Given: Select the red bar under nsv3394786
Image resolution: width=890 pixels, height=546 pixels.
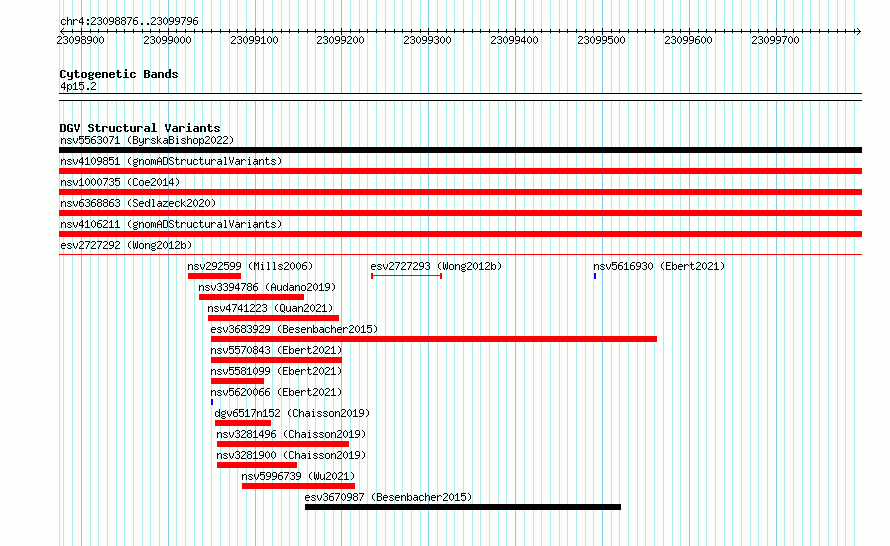Looking at the screenshot, I should 251,297.
